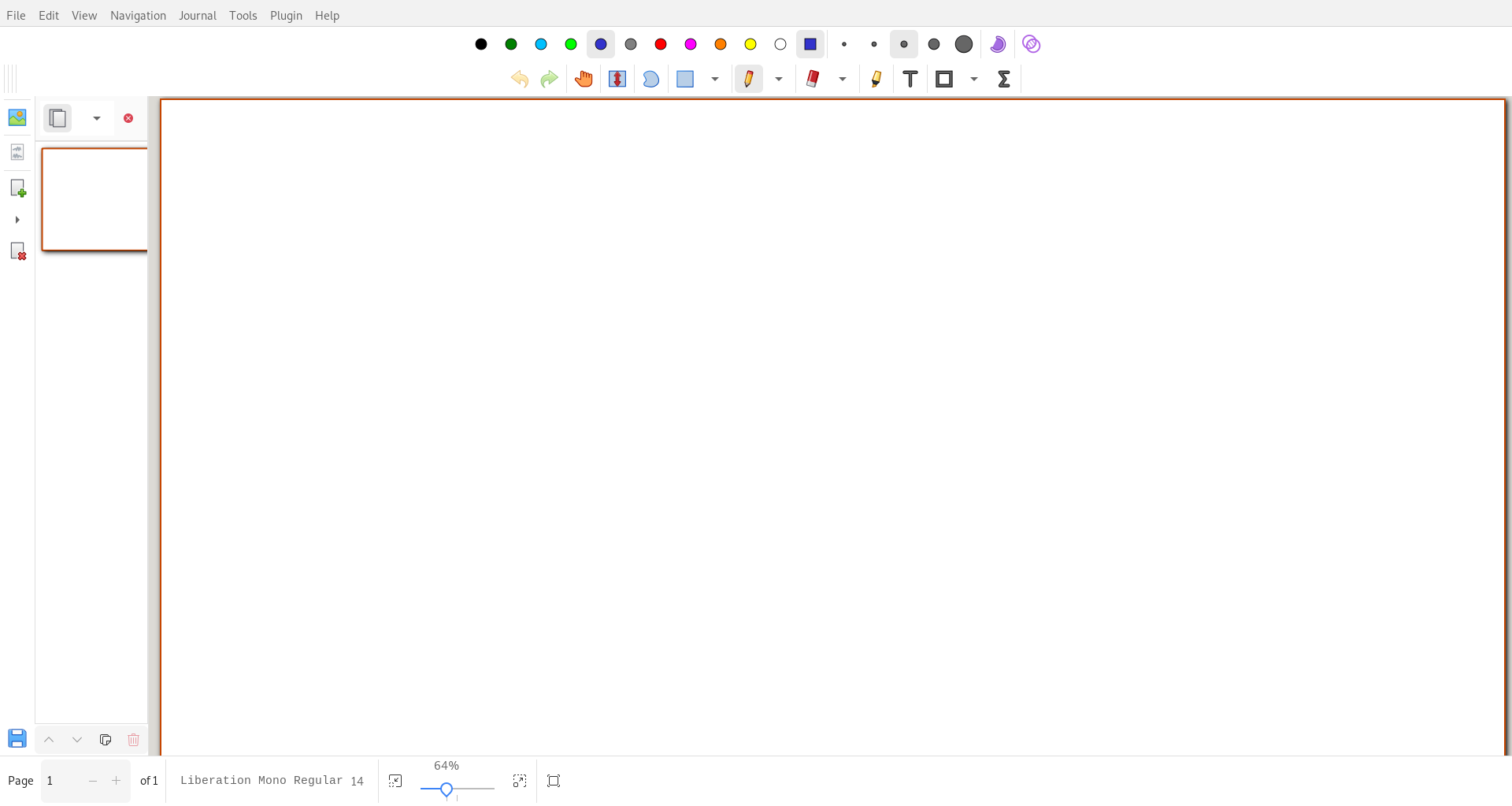The height and width of the screenshot is (806, 1512).
Task: Activate the Hand tool for panning
Action: point(583,79)
